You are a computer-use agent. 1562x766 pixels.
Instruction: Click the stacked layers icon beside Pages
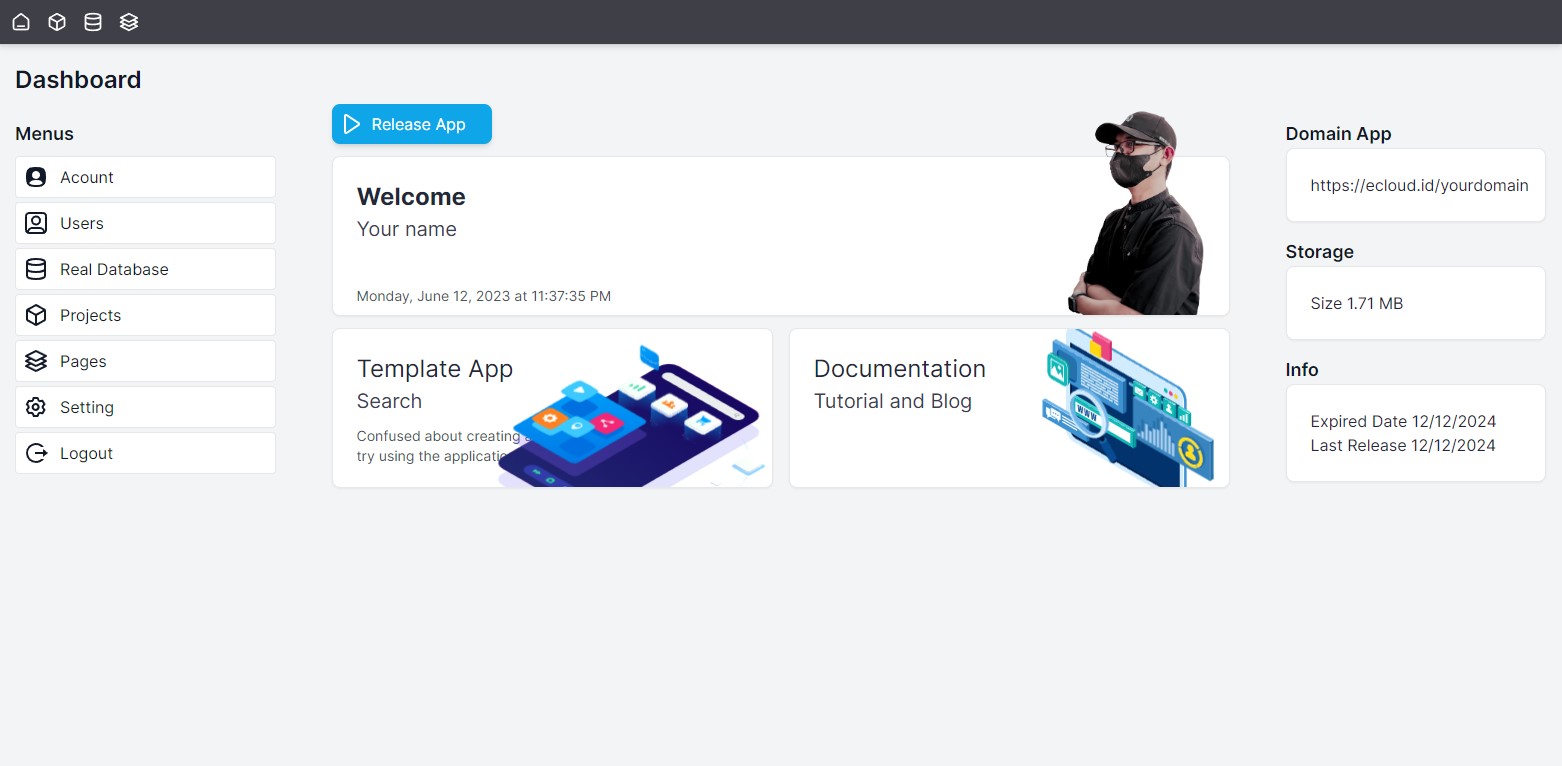[36, 361]
